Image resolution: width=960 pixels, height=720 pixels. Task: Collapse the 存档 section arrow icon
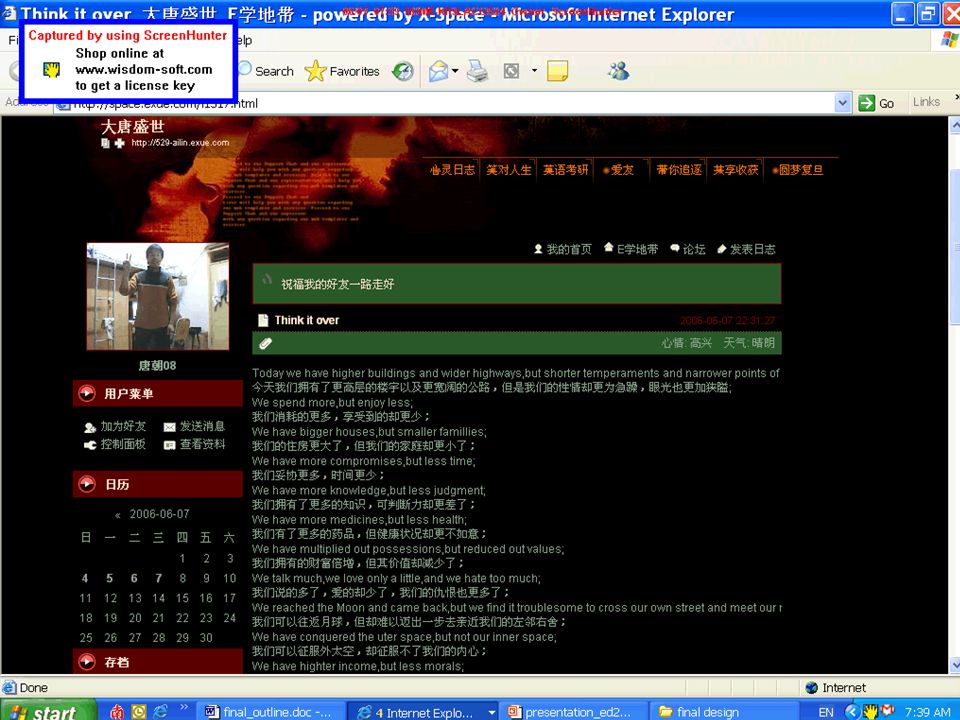[x=87, y=661]
